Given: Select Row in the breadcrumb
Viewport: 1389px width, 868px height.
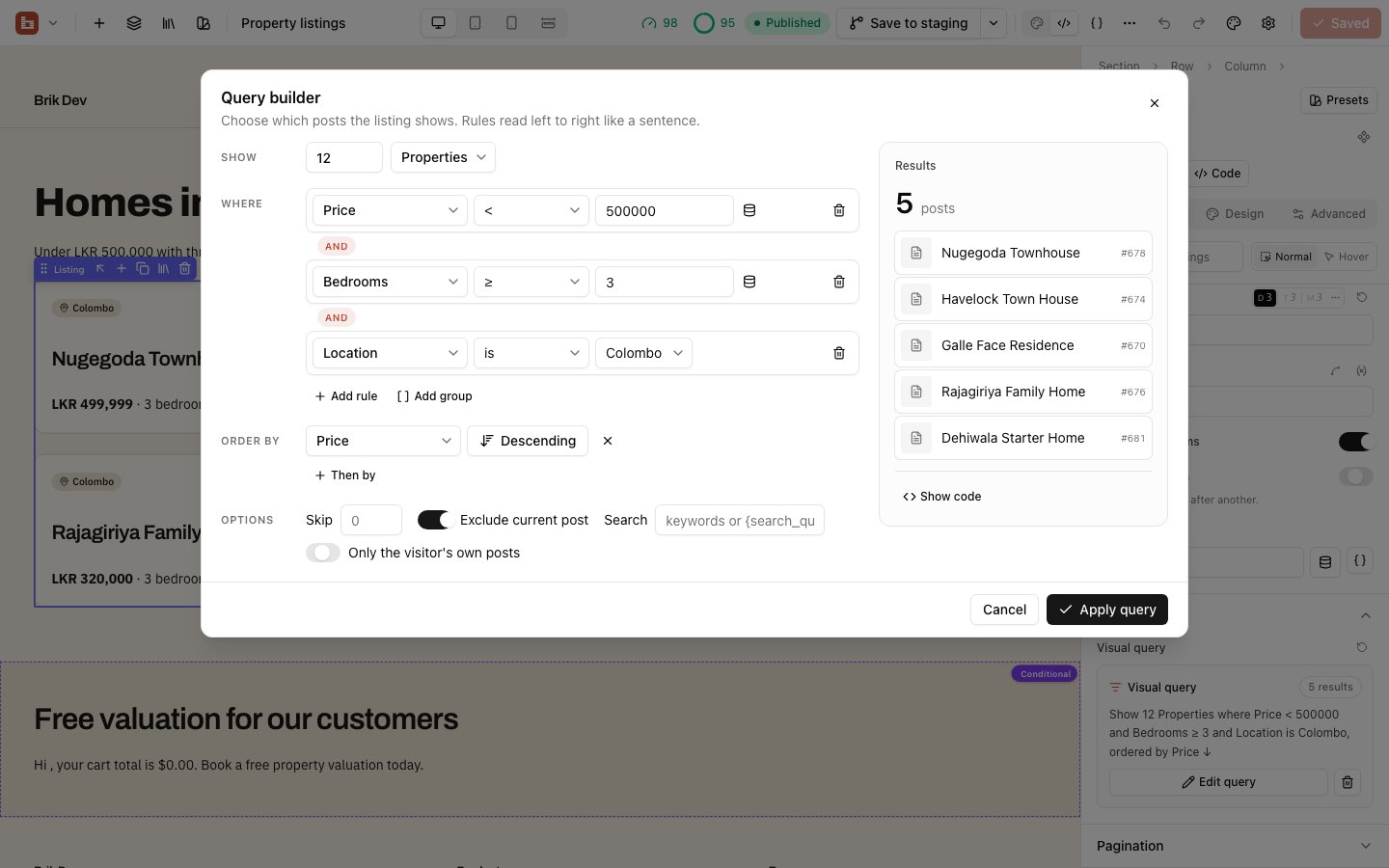Looking at the screenshot, I should click(x=1182, y=67).
